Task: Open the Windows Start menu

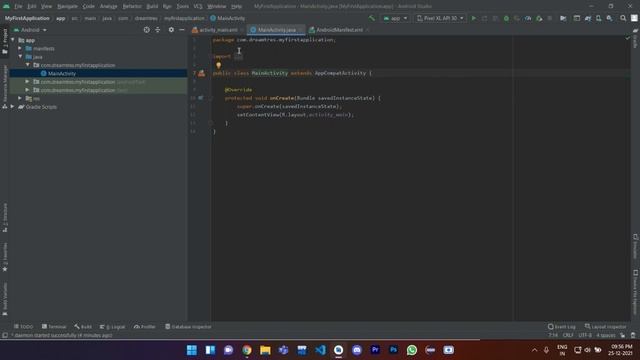Action: 191,350
